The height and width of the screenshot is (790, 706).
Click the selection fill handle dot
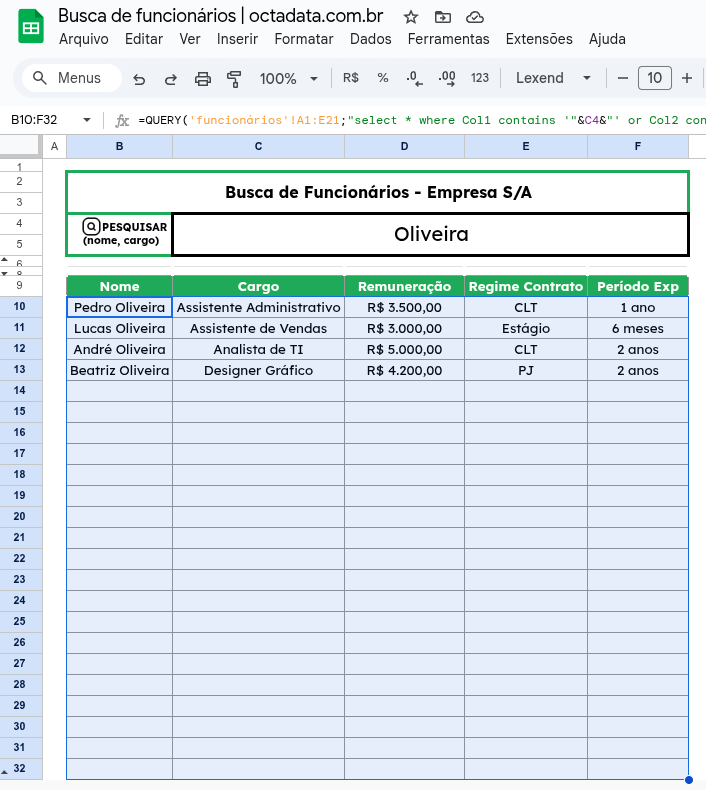689,780
